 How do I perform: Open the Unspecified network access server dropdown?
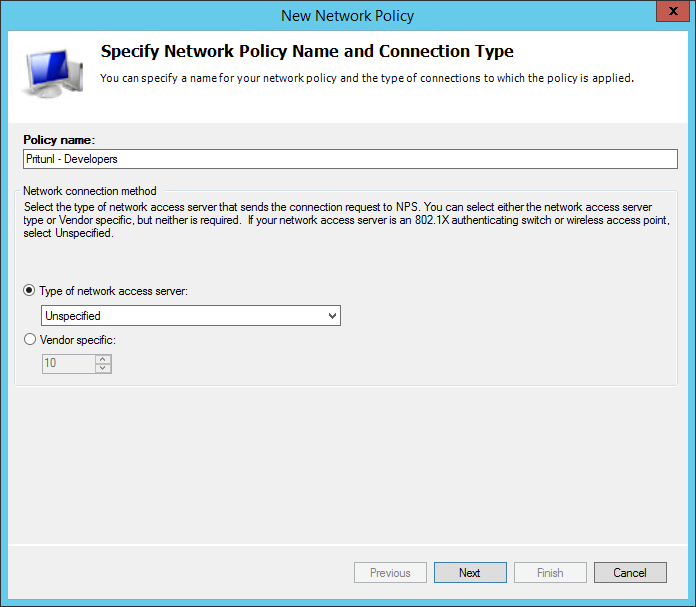(191, 315)
